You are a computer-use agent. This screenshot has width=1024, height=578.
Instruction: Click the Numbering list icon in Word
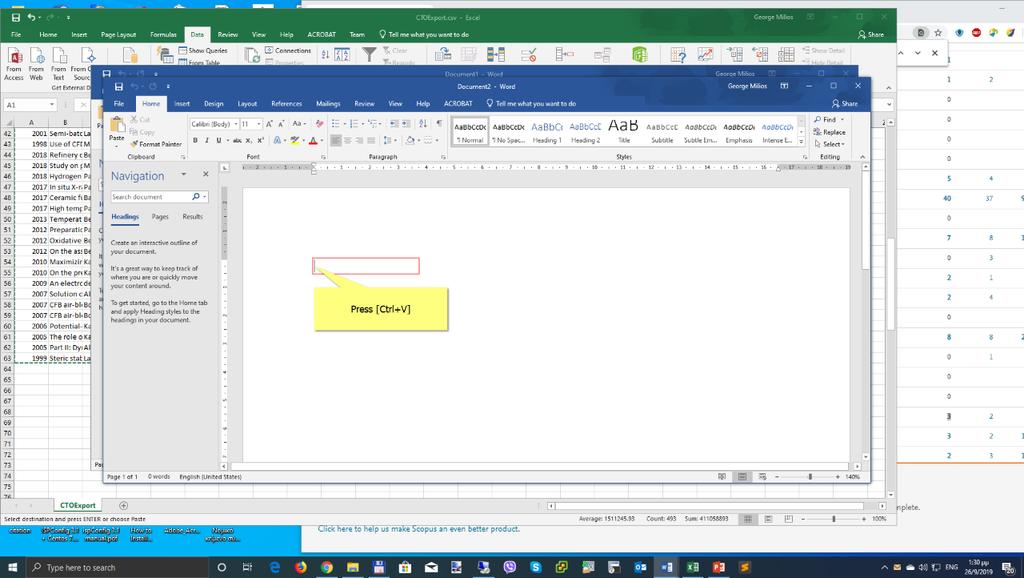click(354, 123)
